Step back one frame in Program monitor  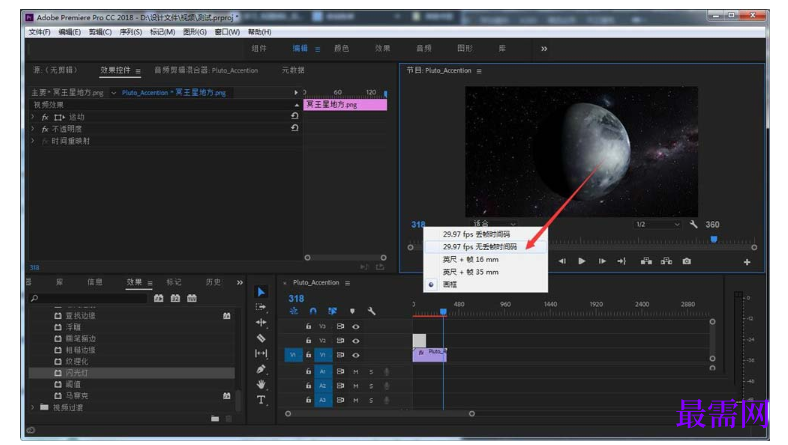[562, 261]
